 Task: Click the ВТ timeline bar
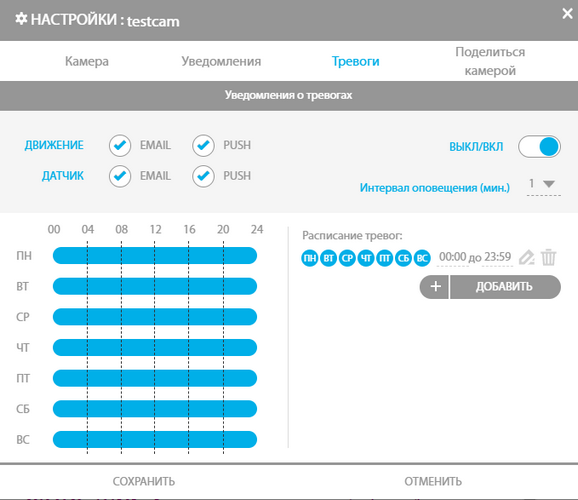pyautogui.click(x=155, y=286)
